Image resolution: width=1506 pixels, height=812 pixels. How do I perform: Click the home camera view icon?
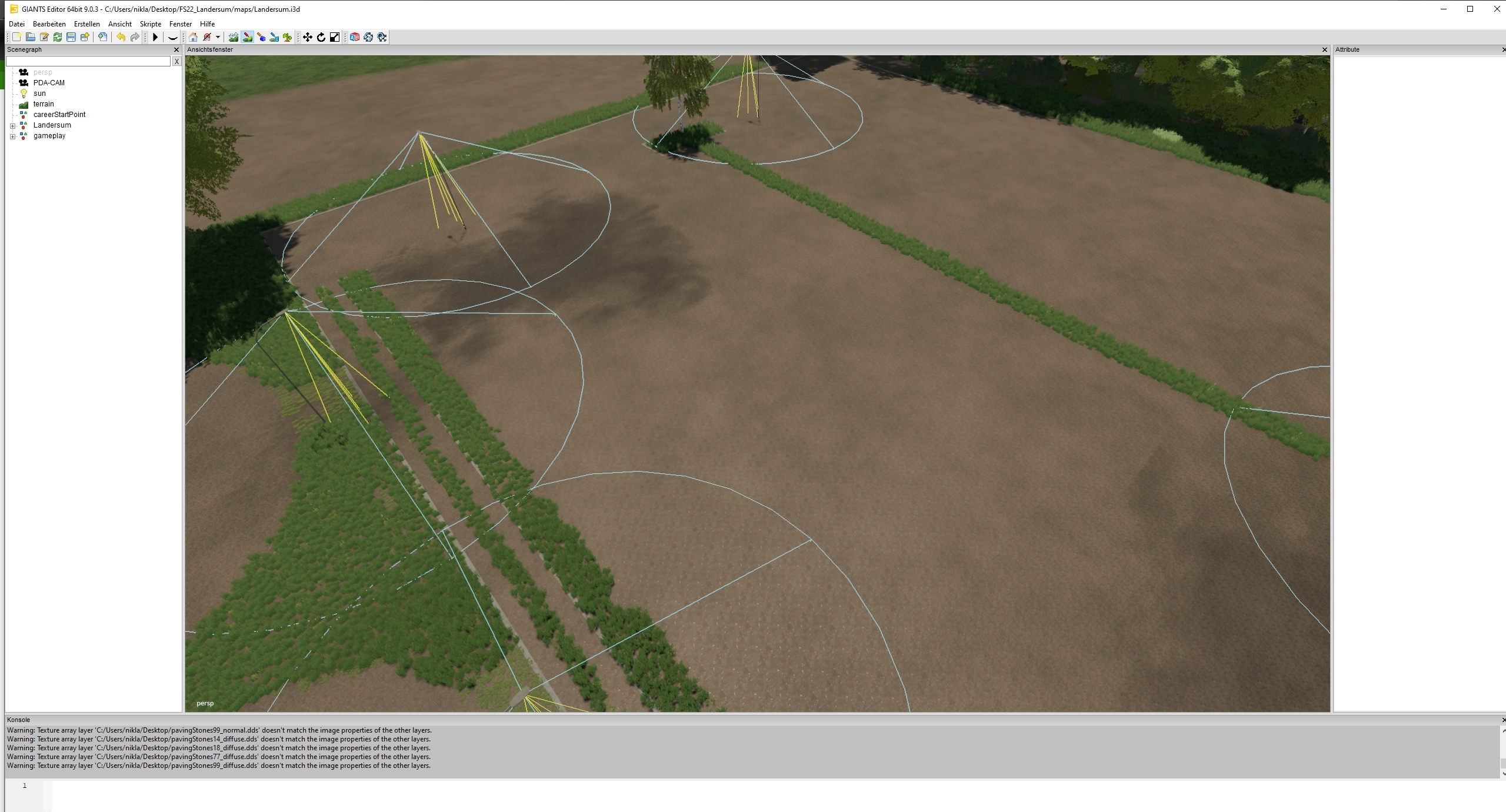click(x=193, y=37)
